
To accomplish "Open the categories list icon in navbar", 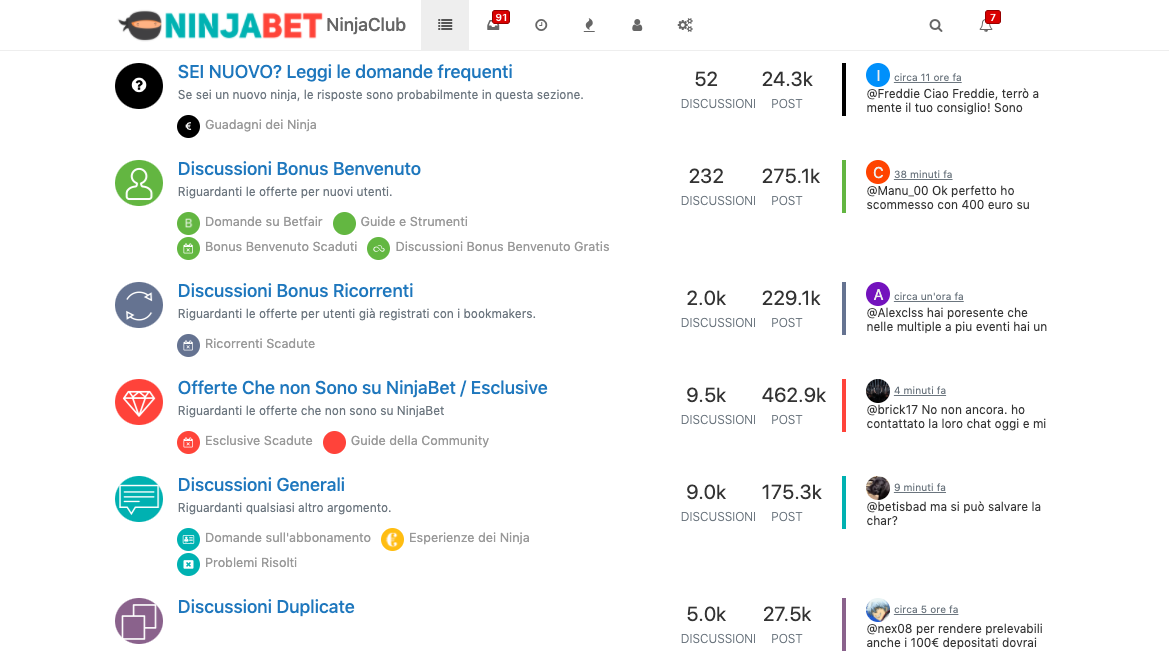I will coord(445,25).
